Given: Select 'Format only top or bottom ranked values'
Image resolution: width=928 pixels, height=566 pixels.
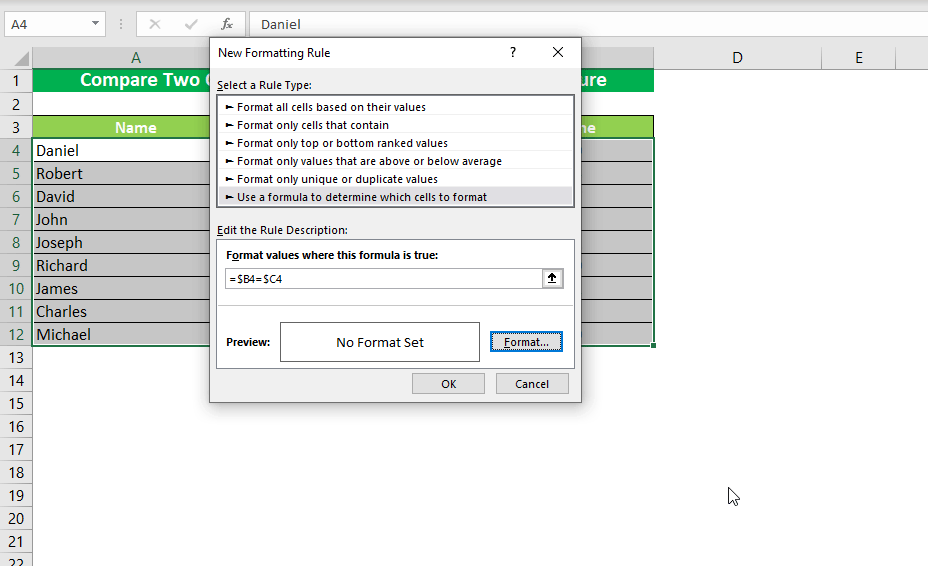Looking at the screenshot, I should [395, 143].
